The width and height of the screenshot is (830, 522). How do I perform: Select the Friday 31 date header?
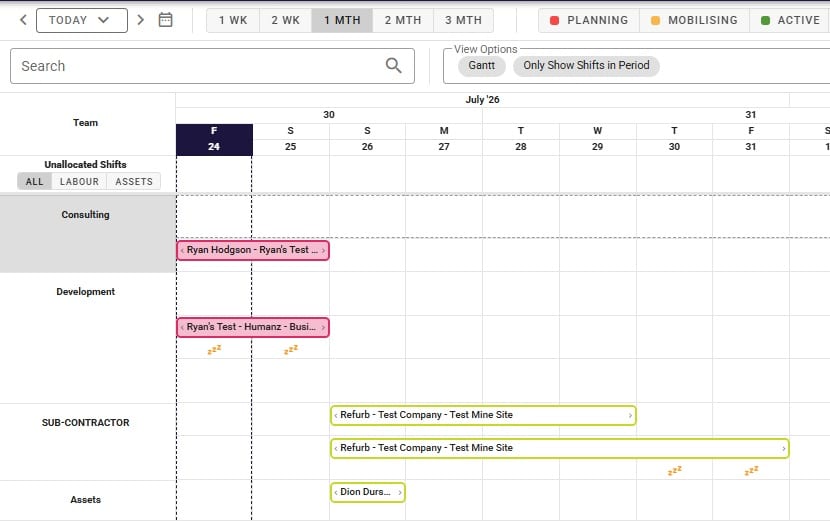751,140
